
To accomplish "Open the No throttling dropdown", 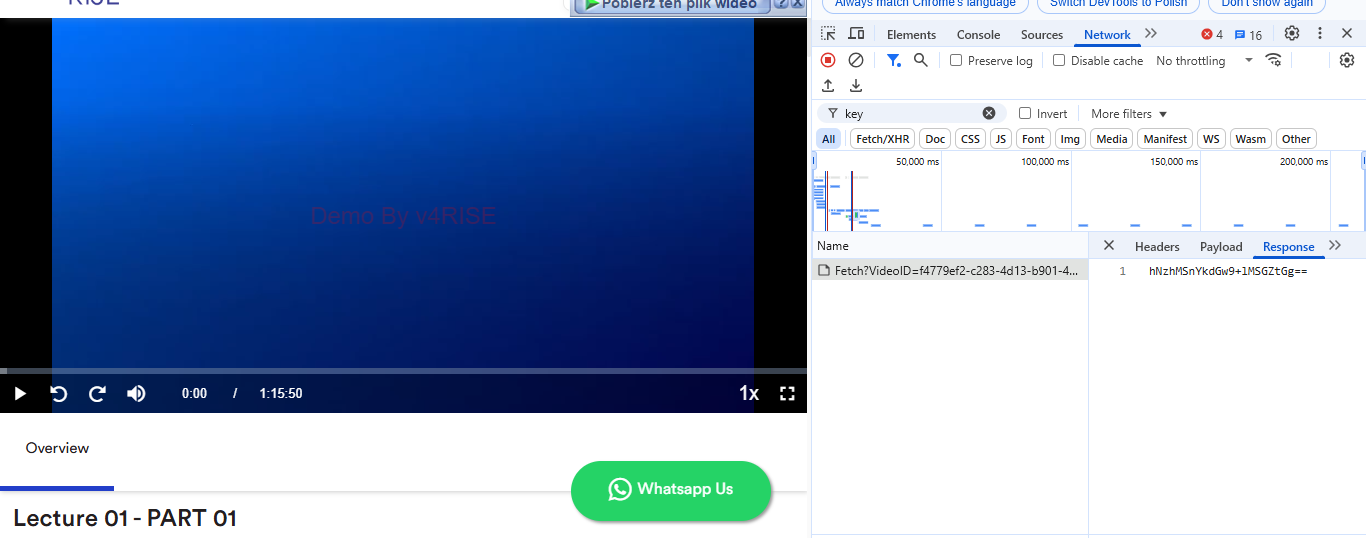I will 1204,60.
